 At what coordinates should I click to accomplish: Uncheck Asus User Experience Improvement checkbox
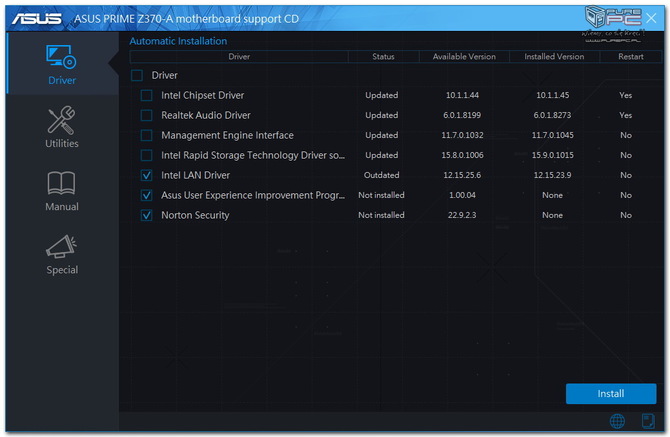coord(146,195)
